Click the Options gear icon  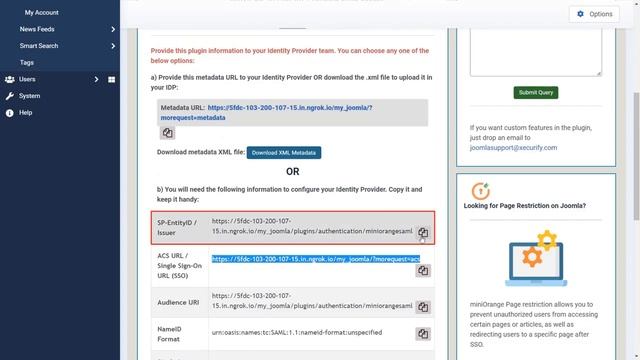[x=580, y=14]
